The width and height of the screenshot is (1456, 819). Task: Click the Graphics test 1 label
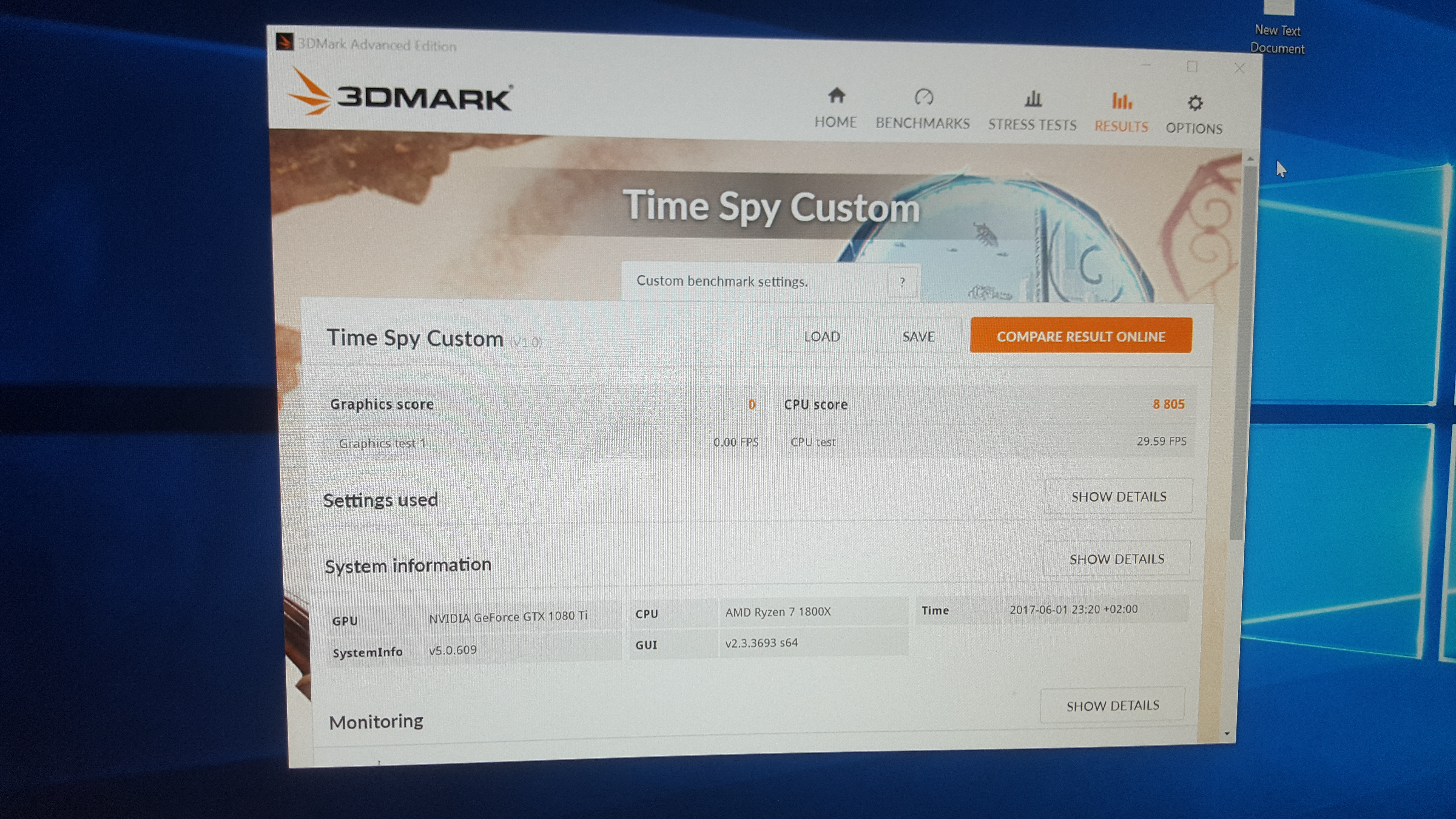pos(382,443)
